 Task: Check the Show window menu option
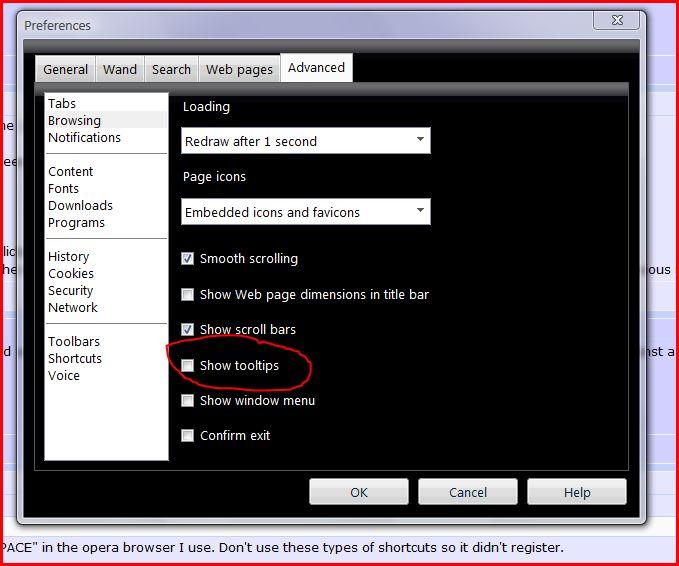pyautogui.click(x=187, y=401)
